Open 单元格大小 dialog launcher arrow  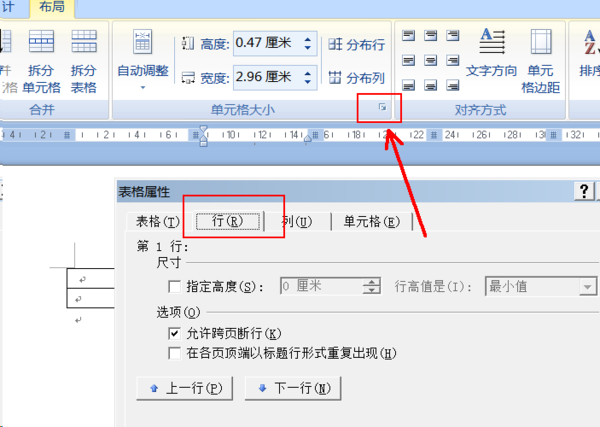(382, 107)
